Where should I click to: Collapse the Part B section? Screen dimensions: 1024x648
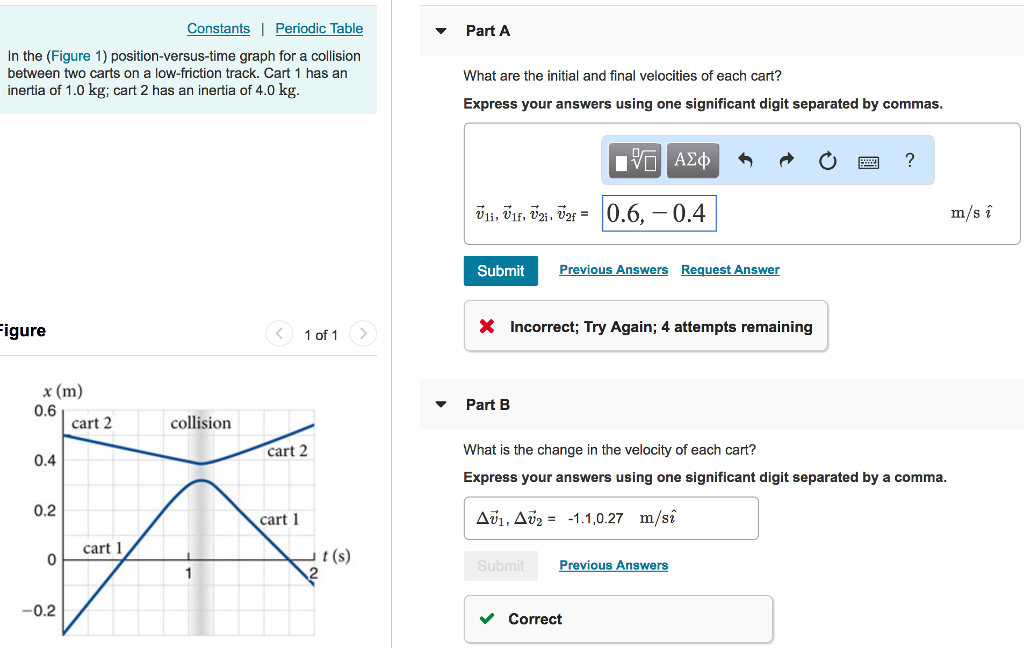tap(441, 404)
